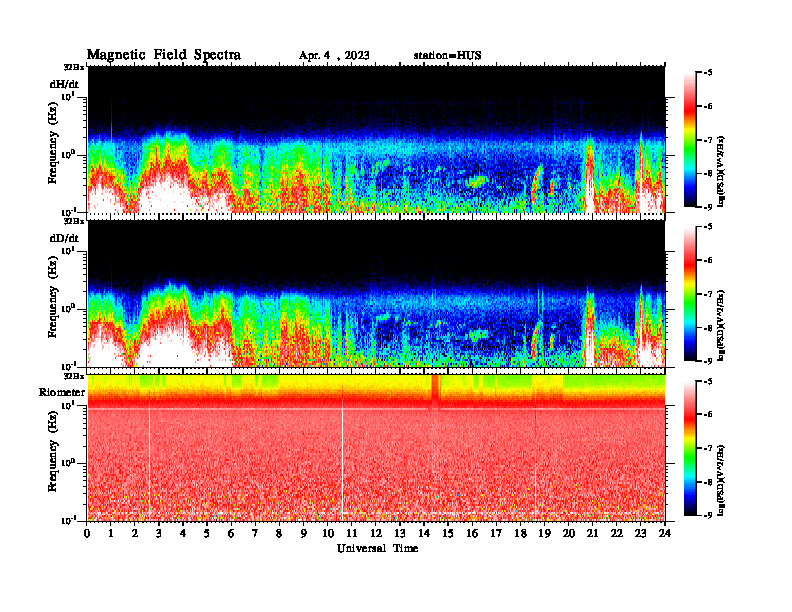Click the '-5' value on the dH/dt colorbar

[708, 73]
